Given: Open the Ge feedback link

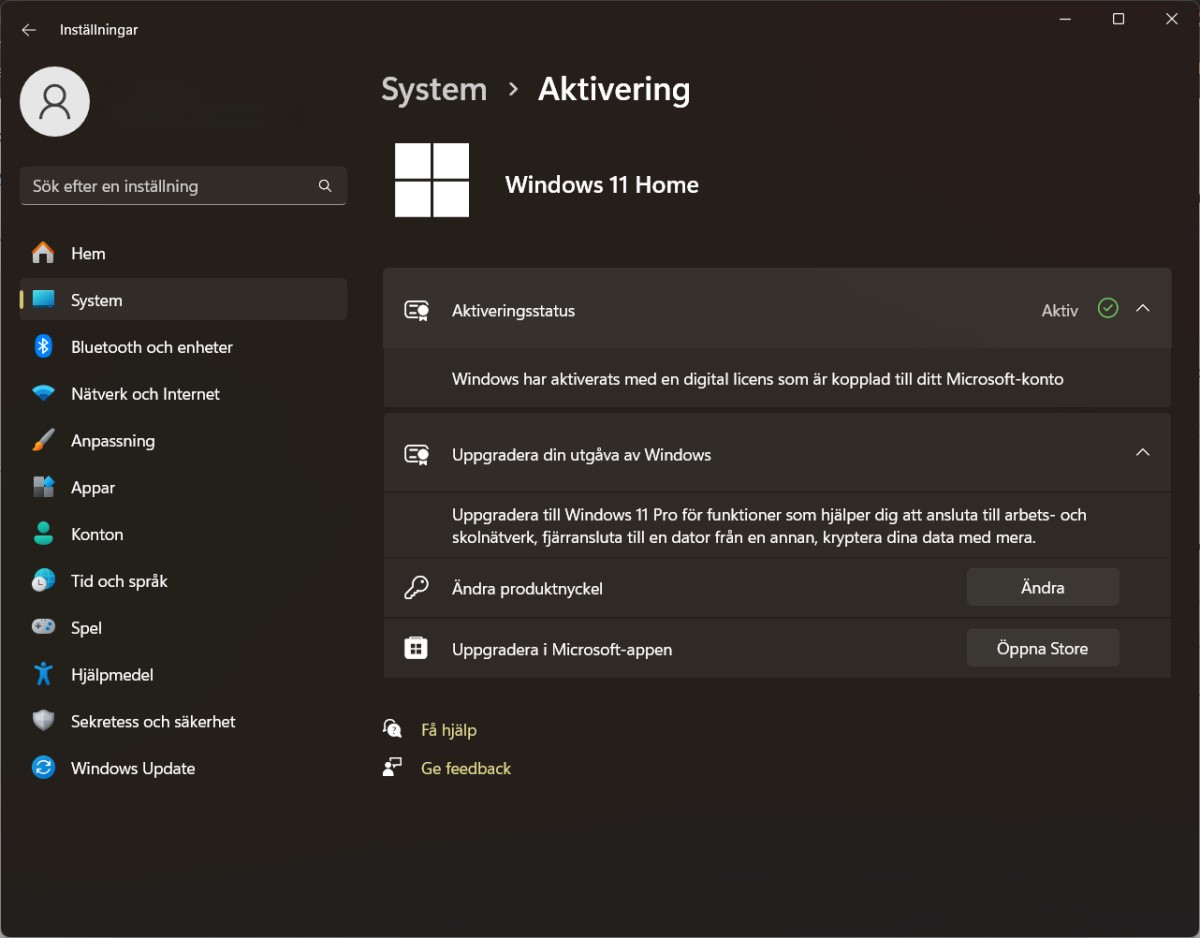Looking at the screenshot, I should click(466, 768).
